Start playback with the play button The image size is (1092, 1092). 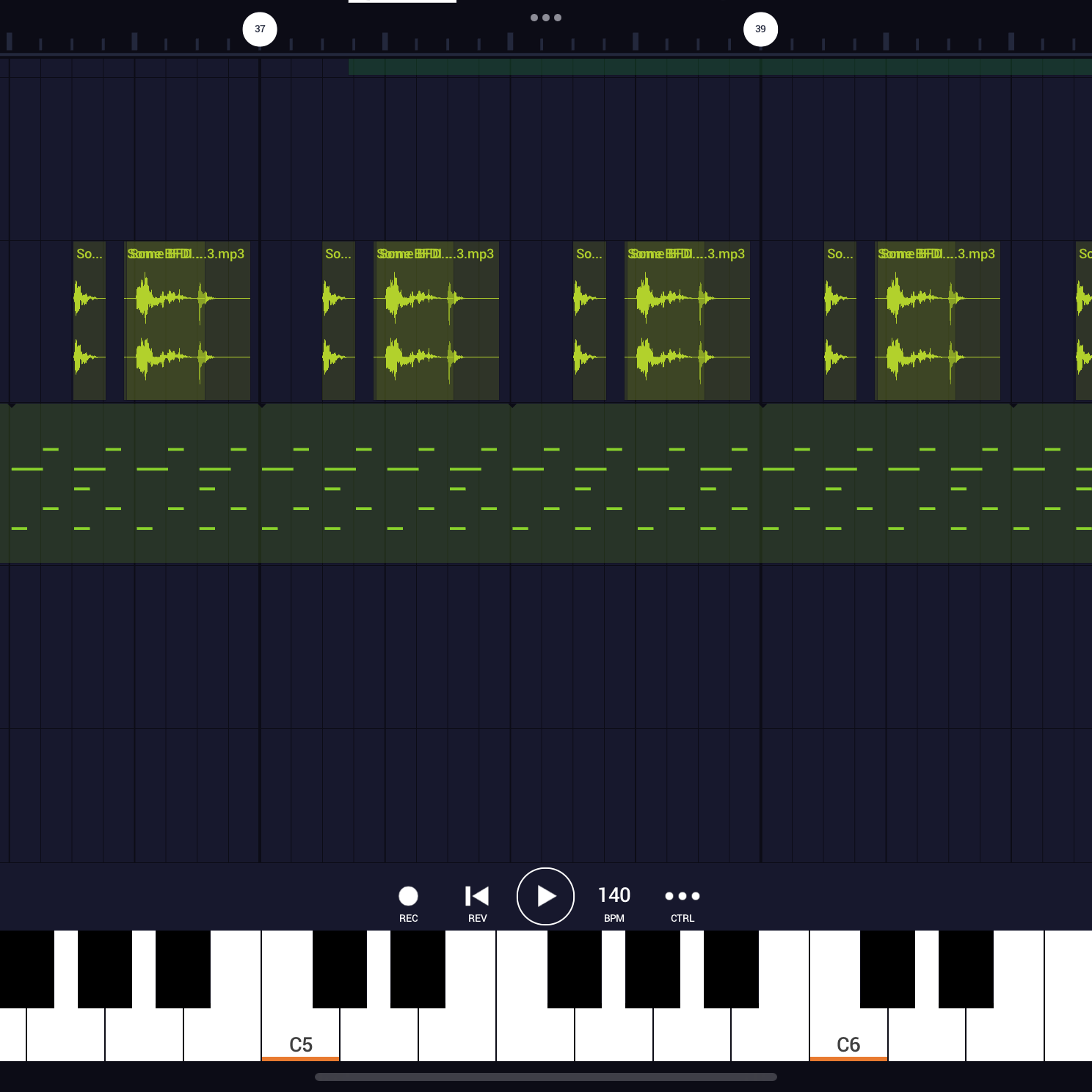pyautogui.click(x=545, y=896)
